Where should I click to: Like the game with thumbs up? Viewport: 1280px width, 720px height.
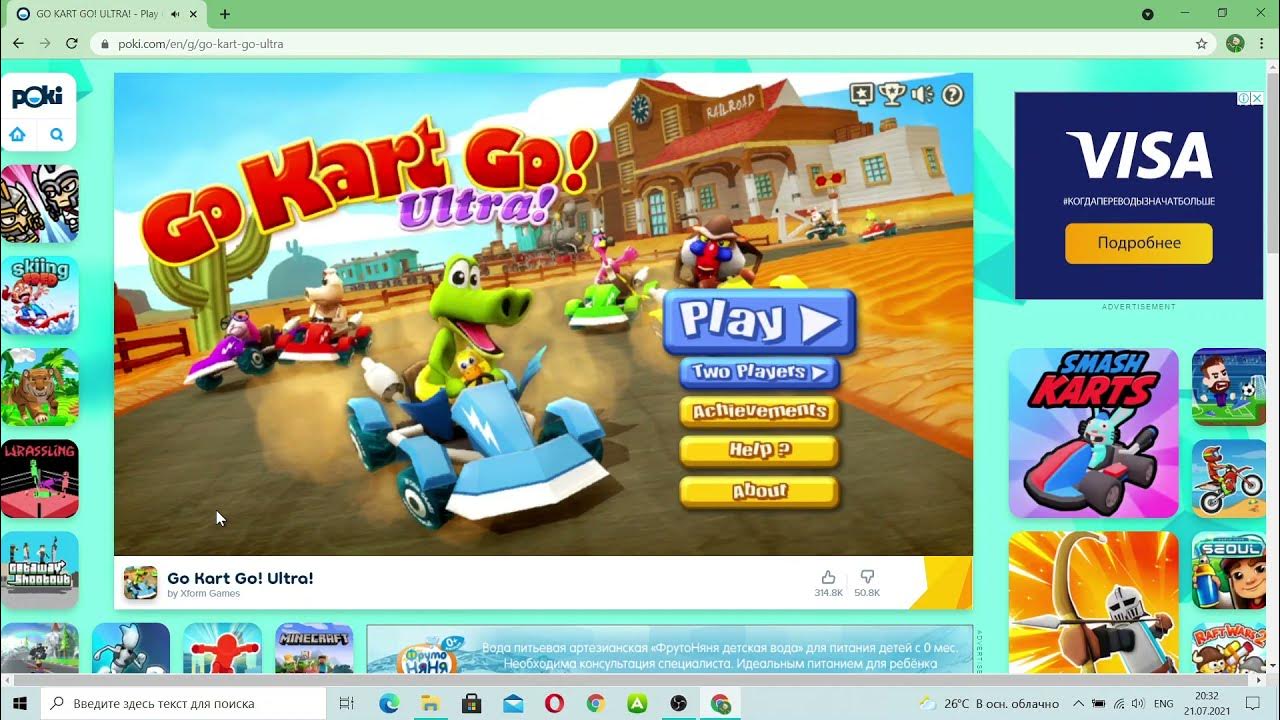tap(828, 577)
